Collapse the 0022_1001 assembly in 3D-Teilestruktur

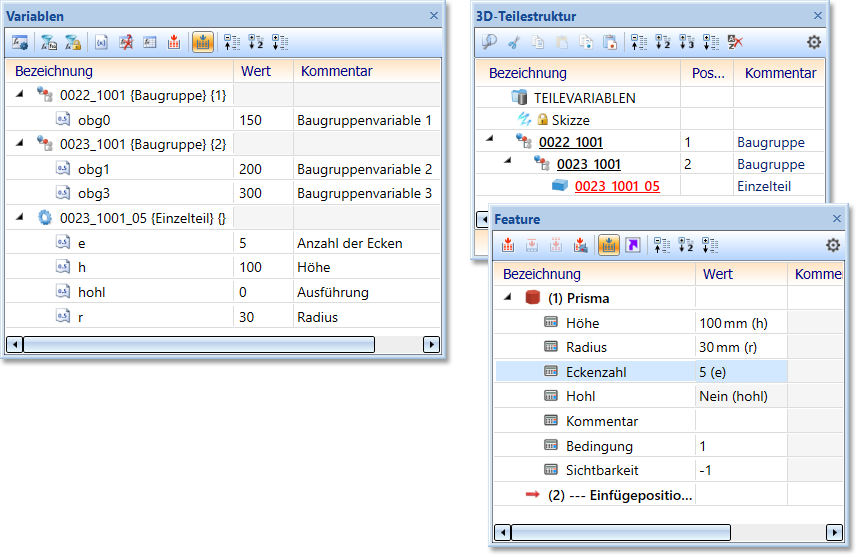(490, 139)
